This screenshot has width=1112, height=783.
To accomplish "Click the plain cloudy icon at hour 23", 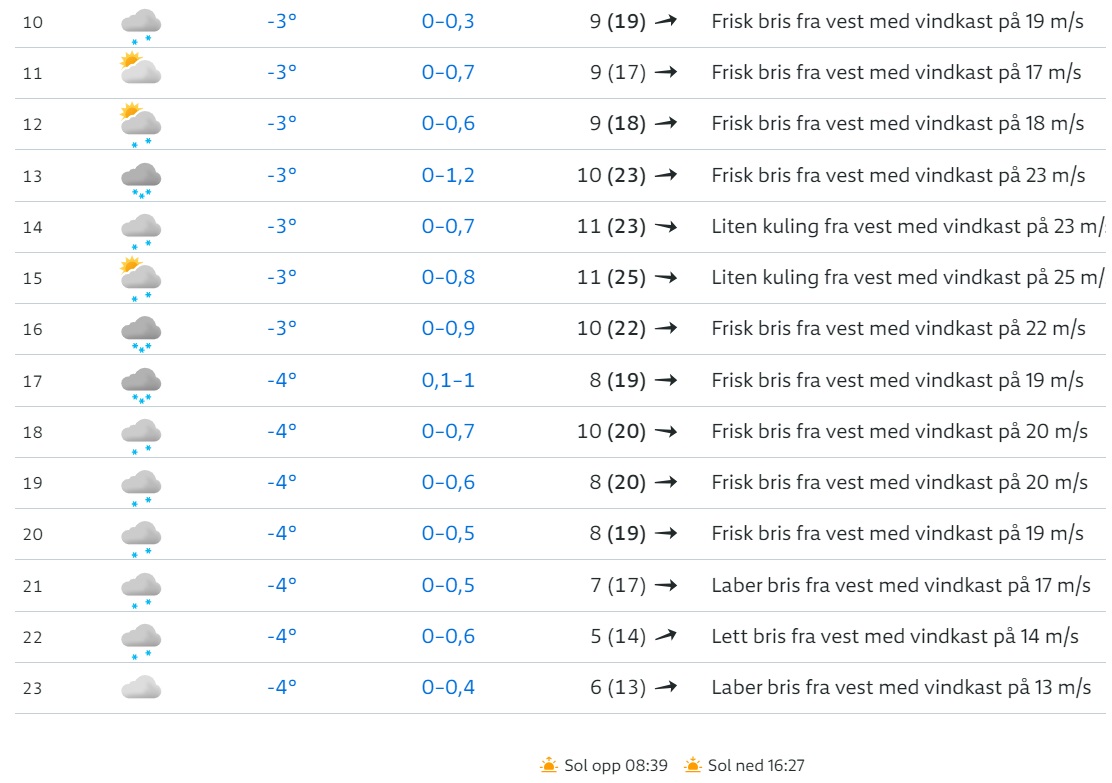I will [x=141, y=687].
